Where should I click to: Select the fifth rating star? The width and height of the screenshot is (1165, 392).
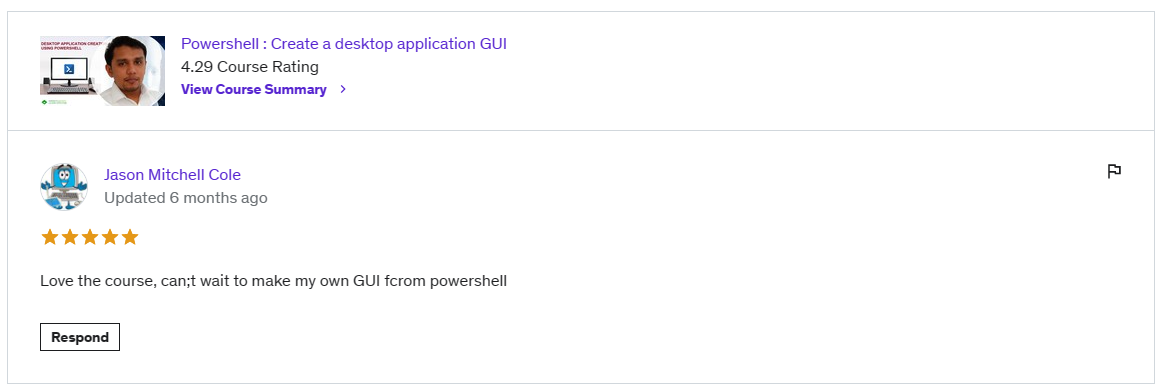[130, 238]
